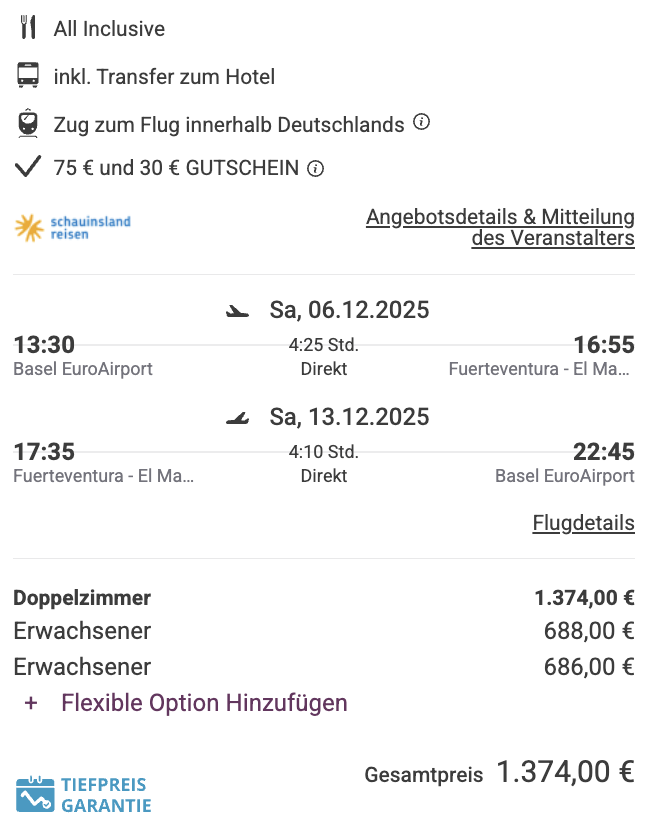Screen dimensions: 654x828
Task: Open info icon next to GUTSCHEIN
Action: coord(316,168)
